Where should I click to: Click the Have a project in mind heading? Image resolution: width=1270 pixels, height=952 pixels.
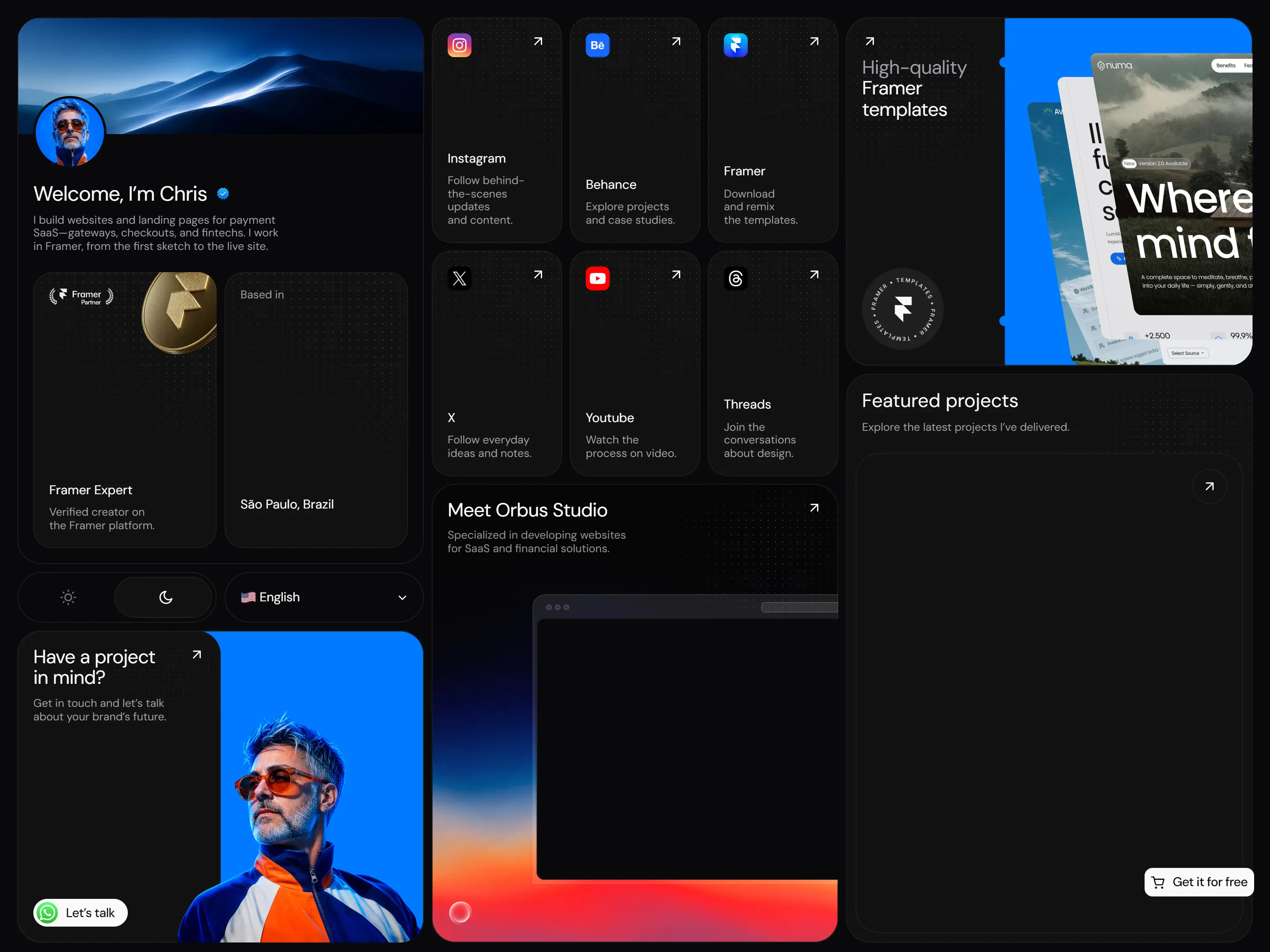94,667
